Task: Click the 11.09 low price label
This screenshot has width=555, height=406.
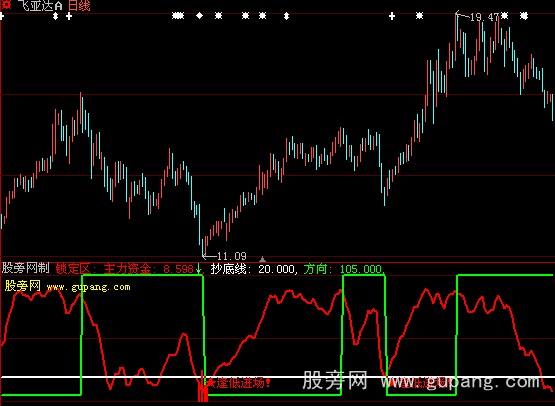Action: point(231,256)
